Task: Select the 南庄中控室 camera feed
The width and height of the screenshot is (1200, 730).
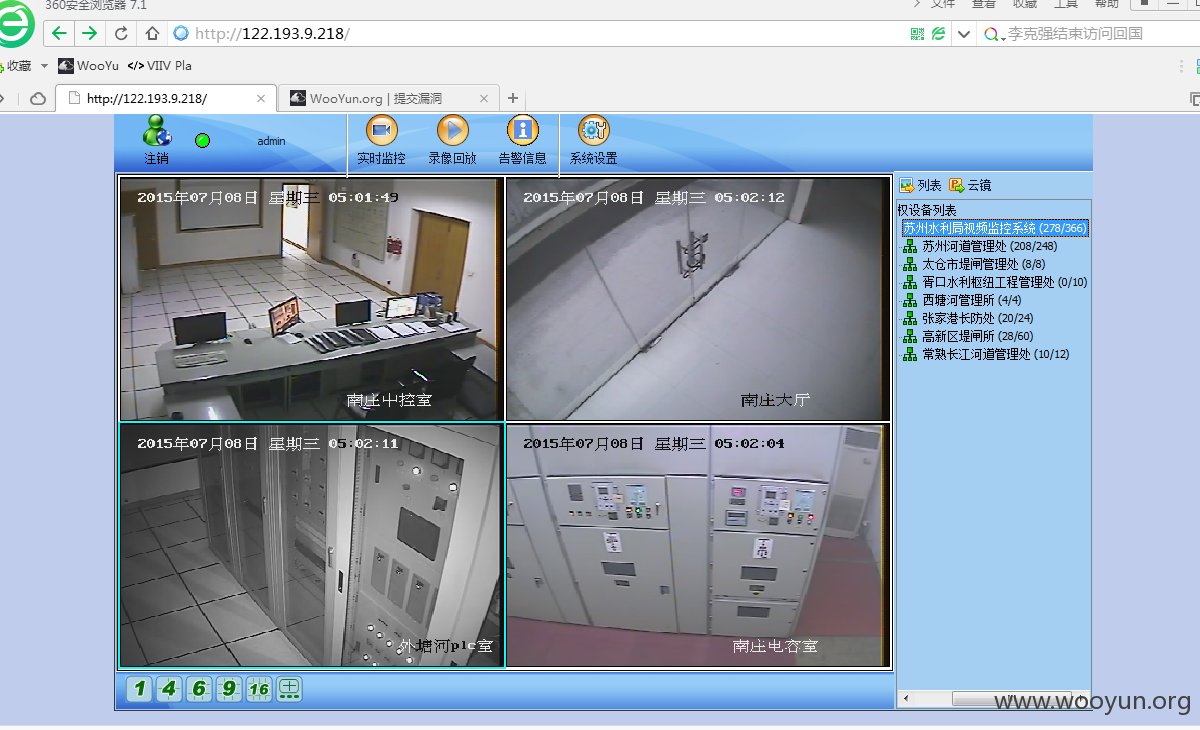Action: [311, 299]
